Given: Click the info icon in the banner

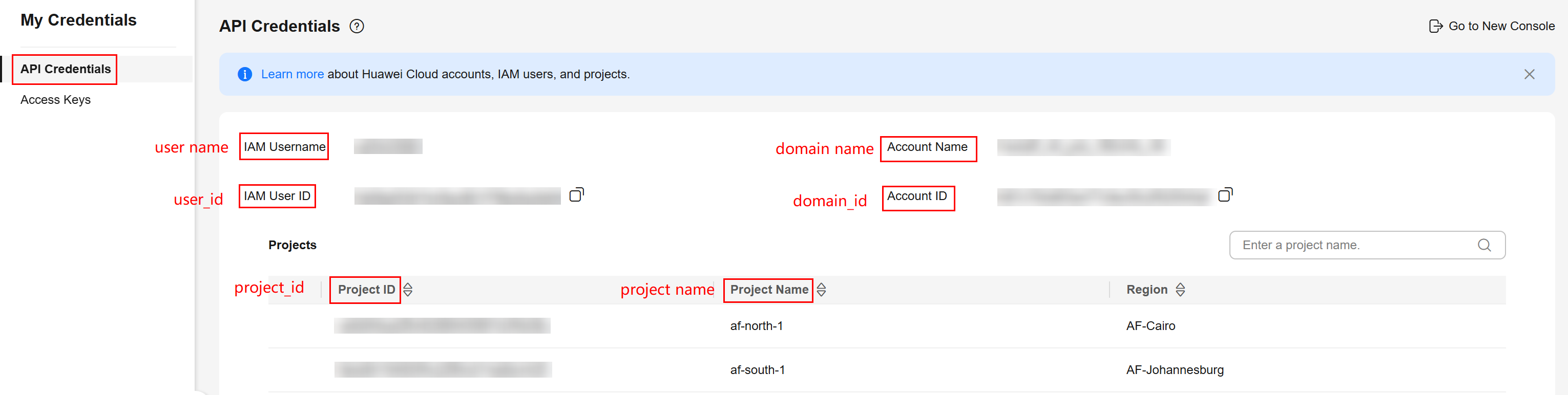Looking at the screenshot, I should (x=245, y=74).
